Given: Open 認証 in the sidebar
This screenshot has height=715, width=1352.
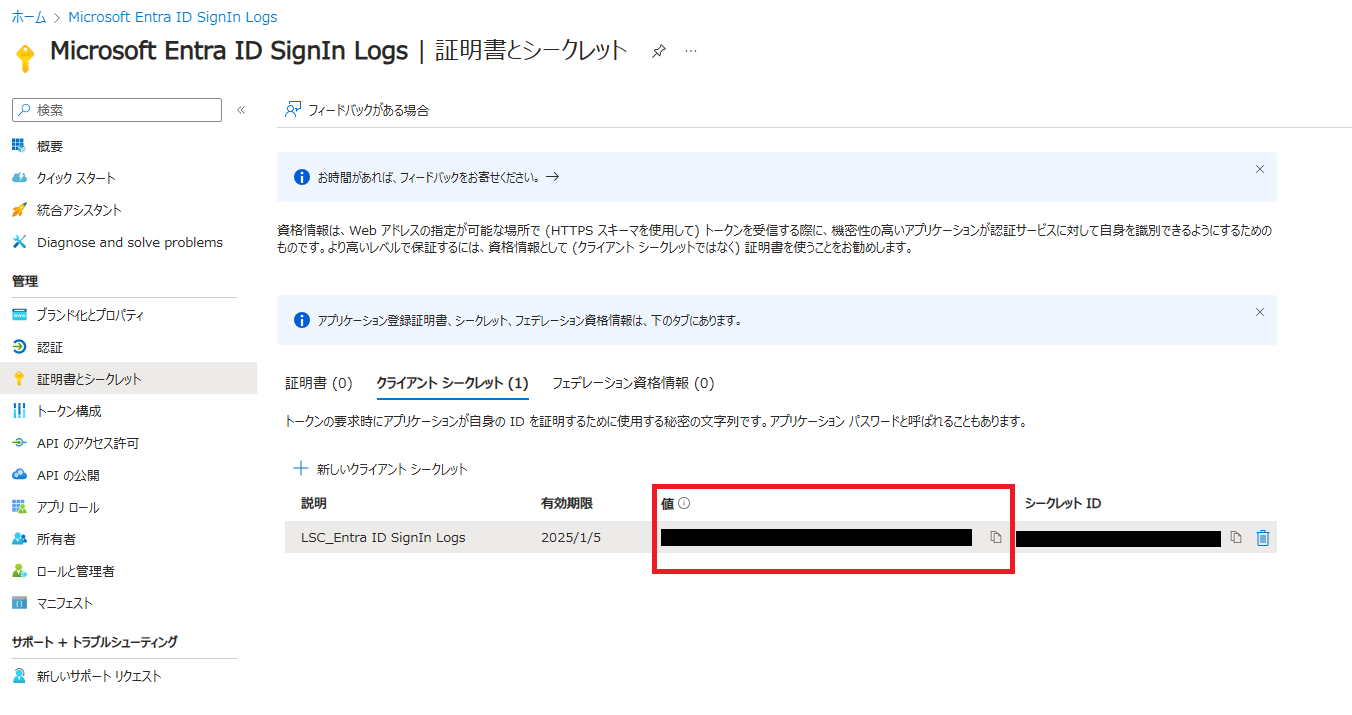Looking at the screenshot, I should [x=50, y=347].
